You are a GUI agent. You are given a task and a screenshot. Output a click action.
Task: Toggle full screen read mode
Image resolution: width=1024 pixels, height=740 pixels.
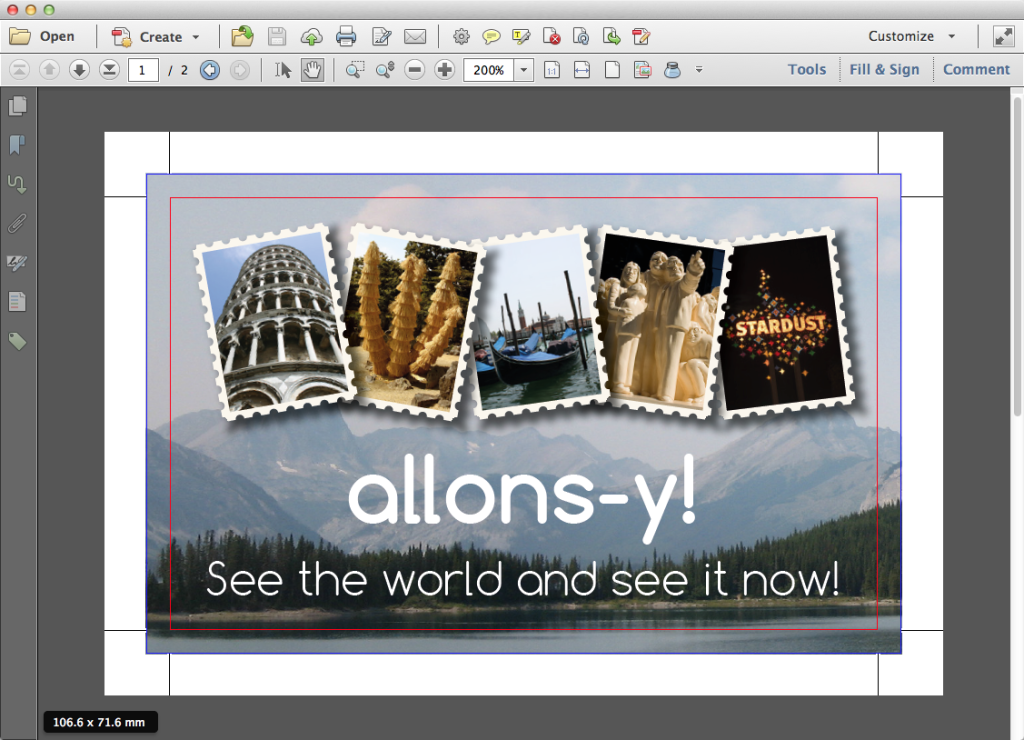[x=1003, y=37]
